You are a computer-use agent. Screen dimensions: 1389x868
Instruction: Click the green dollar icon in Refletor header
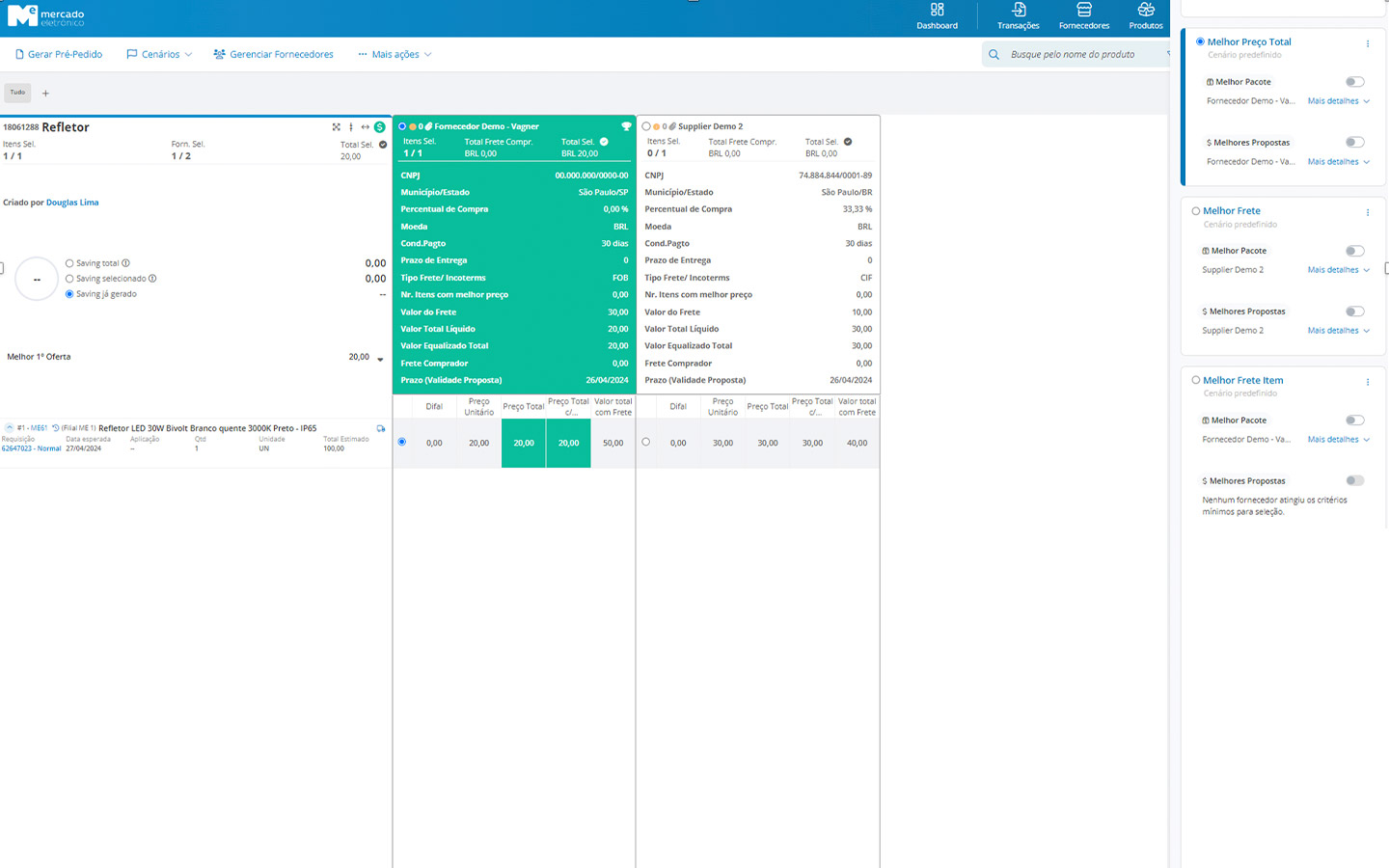pyautogui.click(x=380, y=127)
